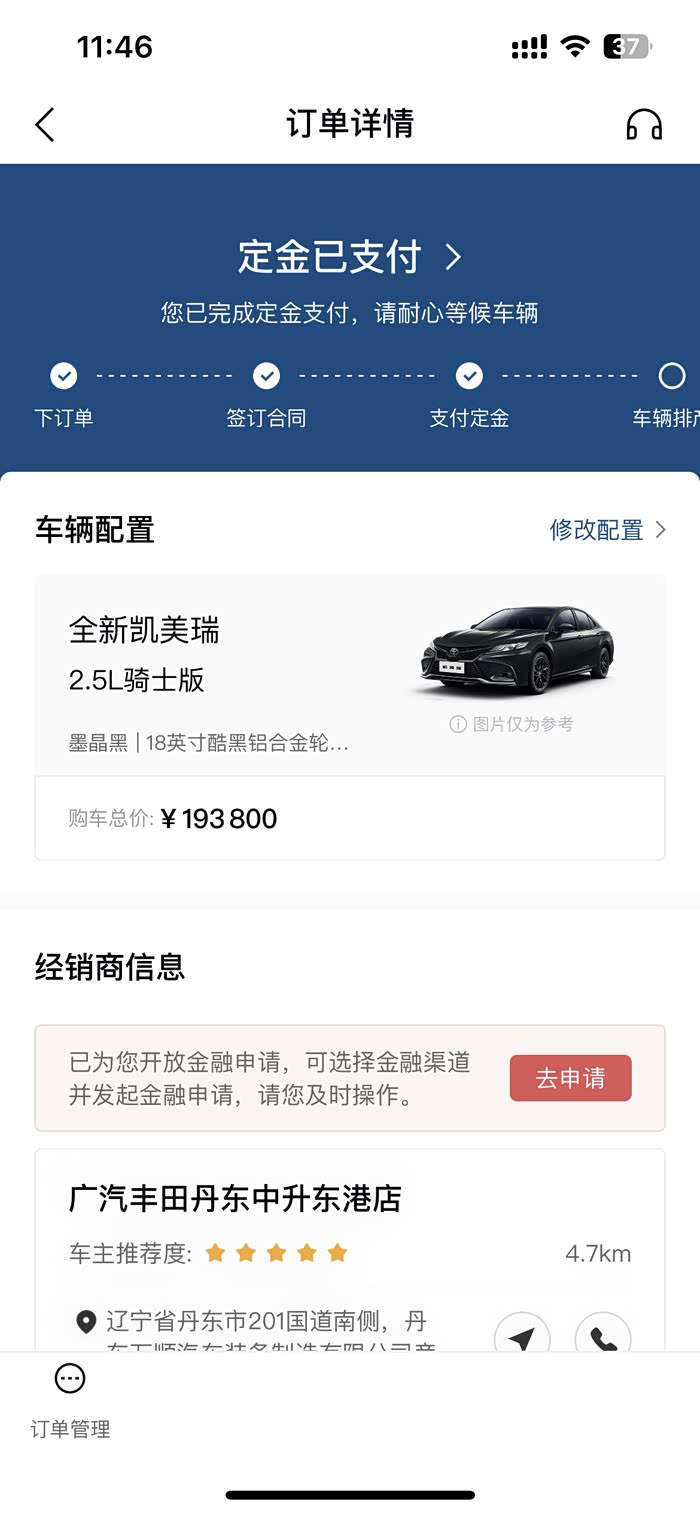This screenshot has height=1514, width=700.
Task: Open dealer 广汽丰田丹东中升东港店
Action: tap(235, 1198)
